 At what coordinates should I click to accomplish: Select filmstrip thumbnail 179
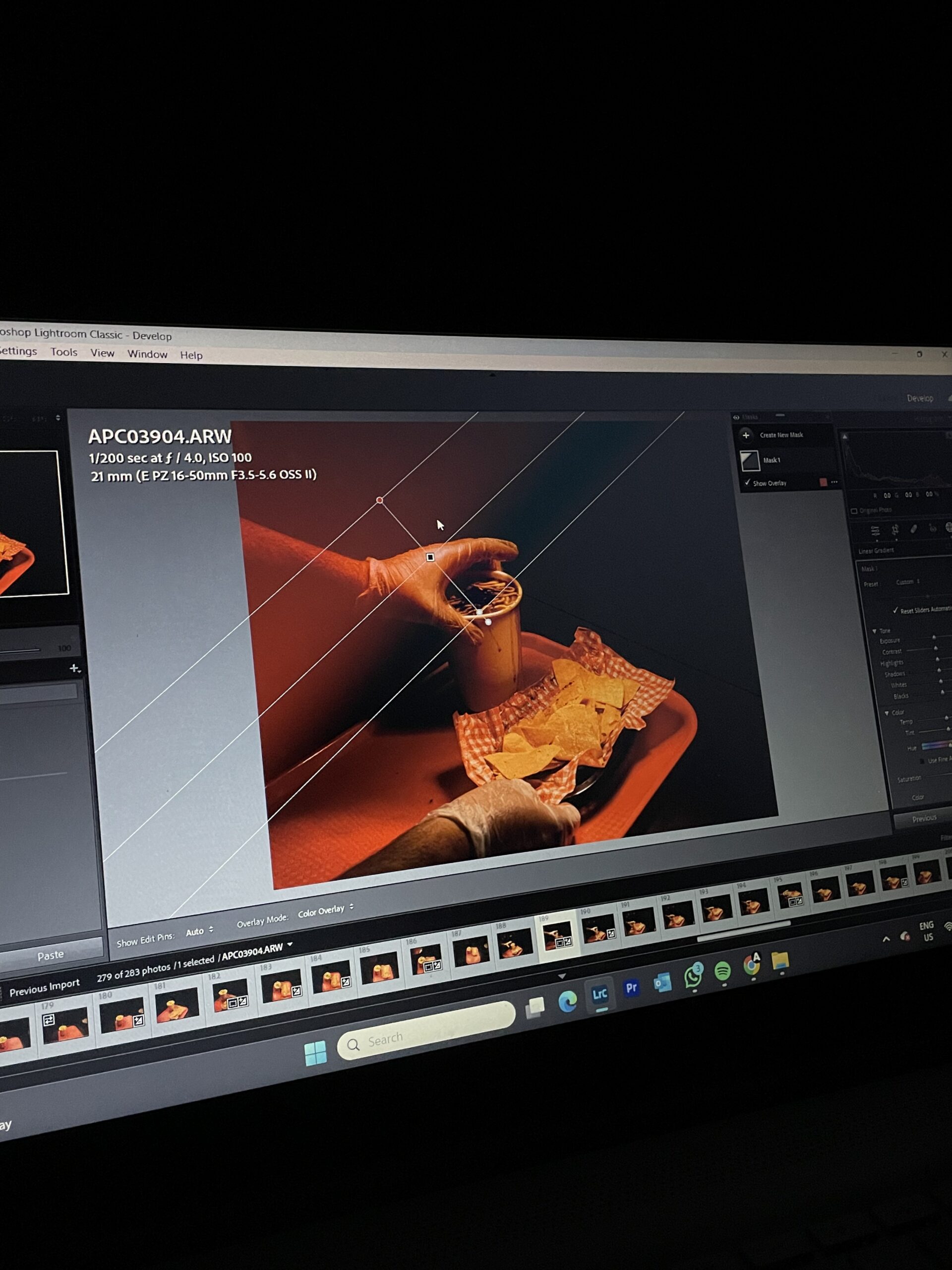(66, 1024)
